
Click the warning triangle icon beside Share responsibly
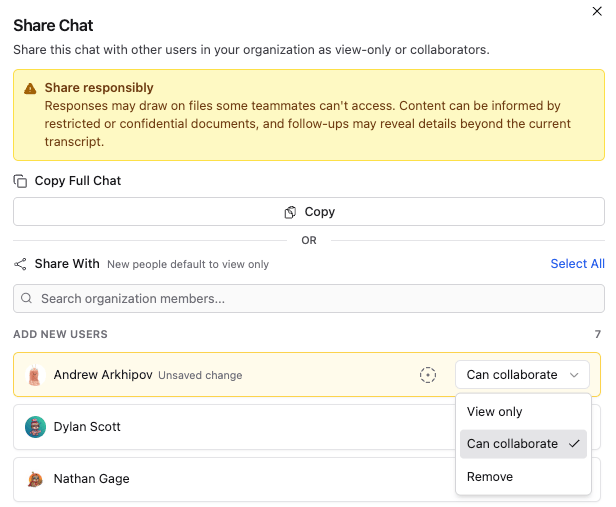30,89
